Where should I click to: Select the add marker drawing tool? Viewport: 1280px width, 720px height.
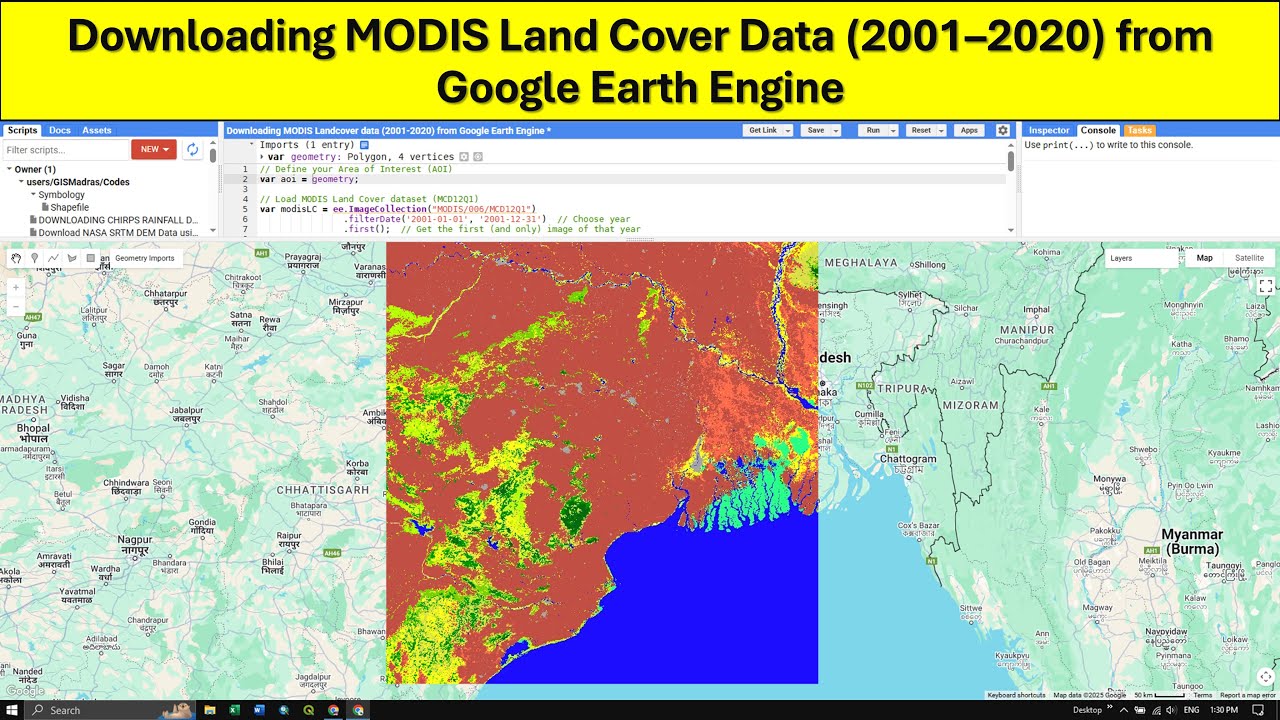coord(35,258)
